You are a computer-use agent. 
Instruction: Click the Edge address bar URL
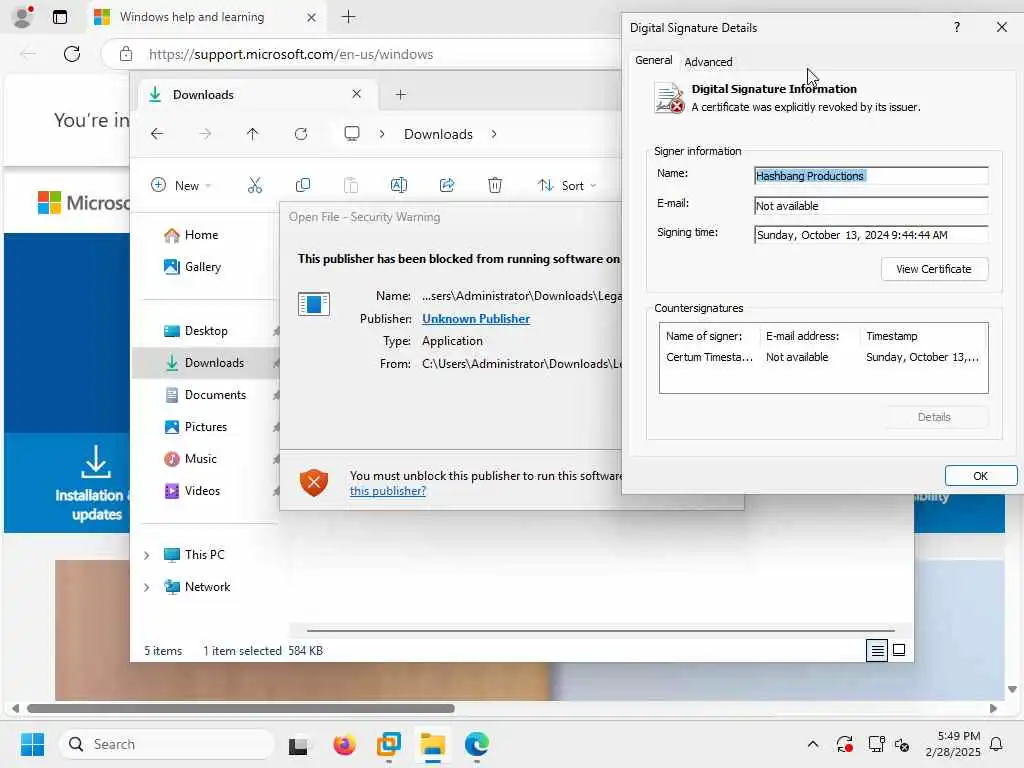[x=291, y=54]
